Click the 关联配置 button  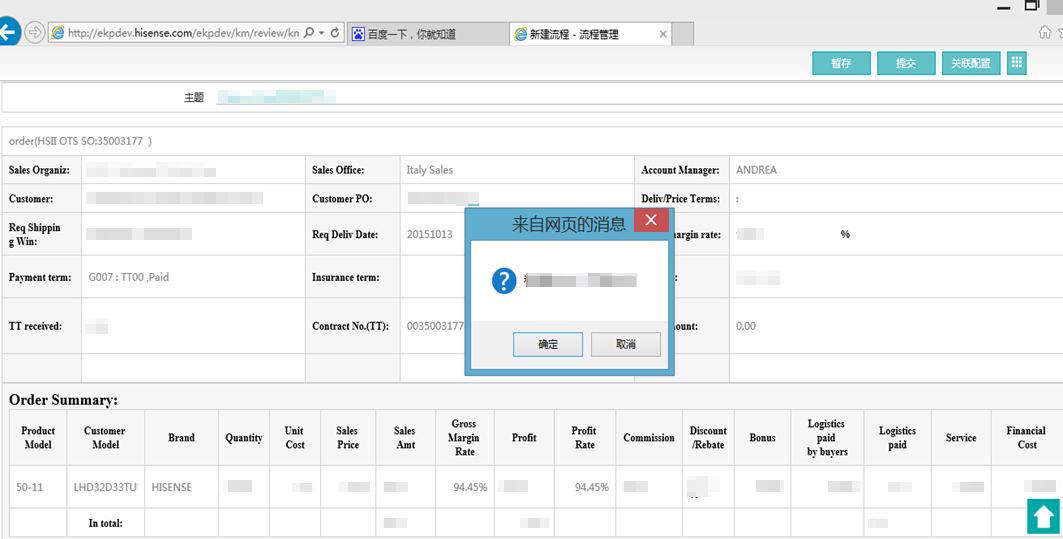click(970, 63)
